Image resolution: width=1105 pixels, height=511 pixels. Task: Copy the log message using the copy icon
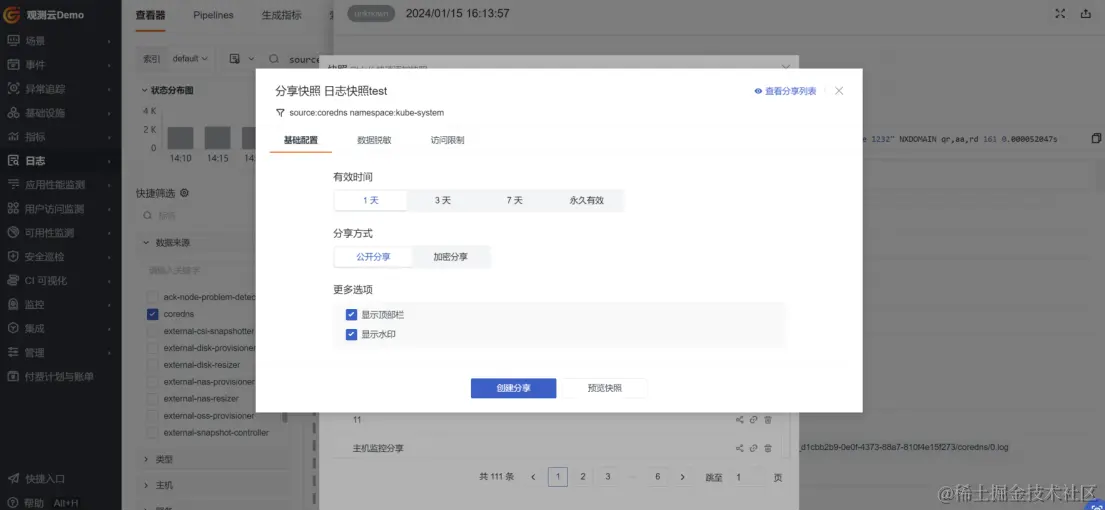click(x=1095, y=138)
